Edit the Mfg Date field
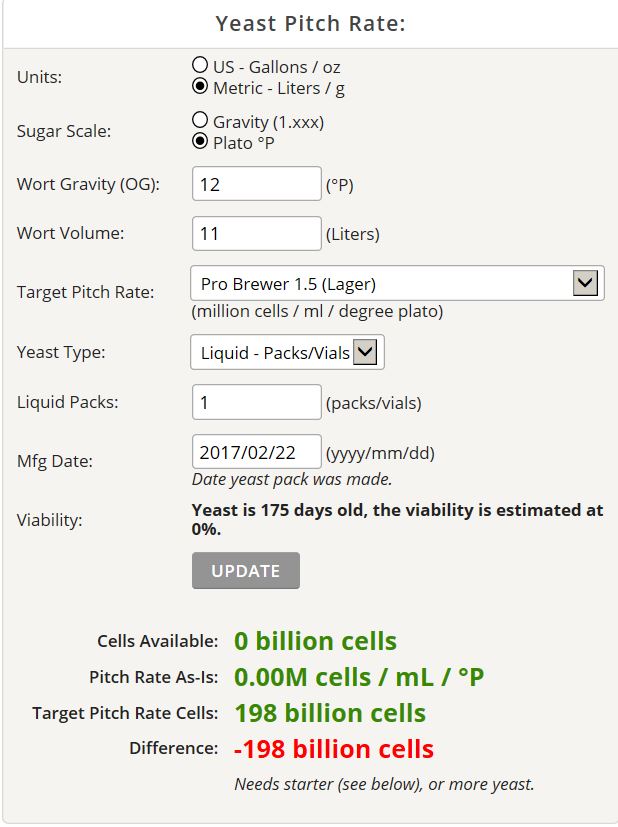This screenshot has height=827, width=618. pyautogui.click(x=256, y=451)
